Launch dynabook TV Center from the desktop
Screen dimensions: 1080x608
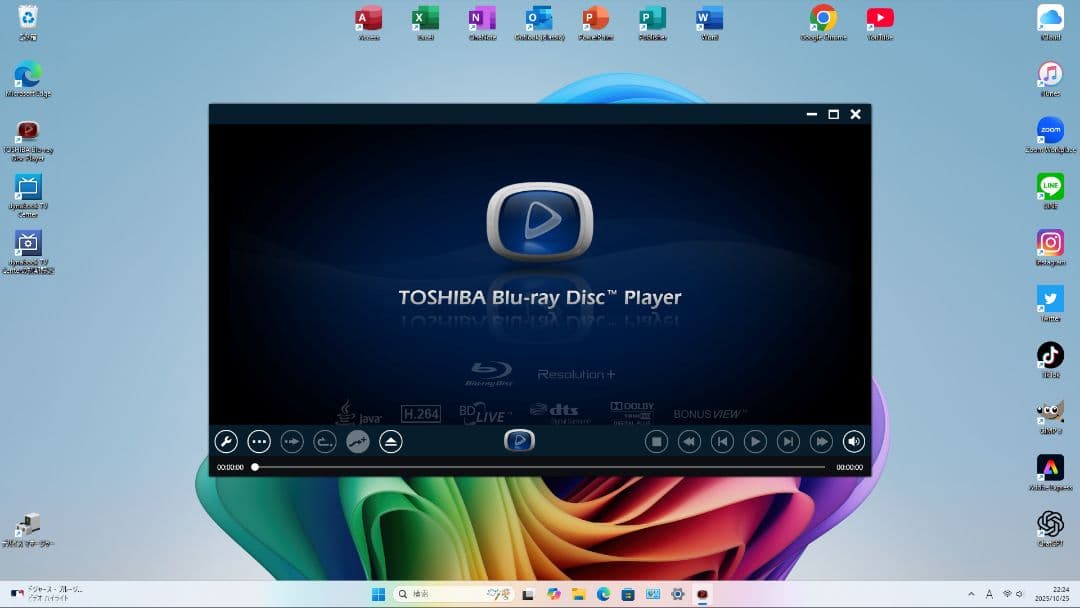pos(27,192)
